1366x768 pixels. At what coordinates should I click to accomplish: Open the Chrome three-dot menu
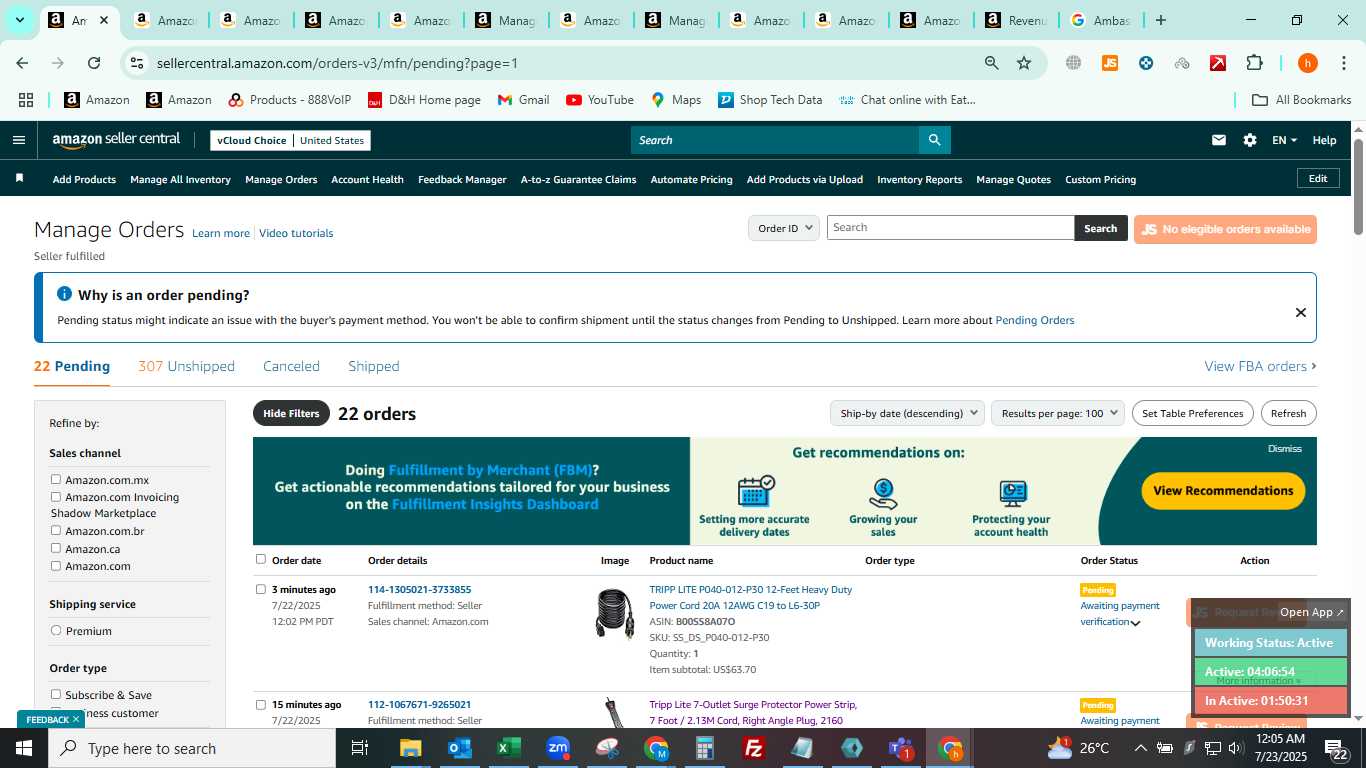[1342, 63]
